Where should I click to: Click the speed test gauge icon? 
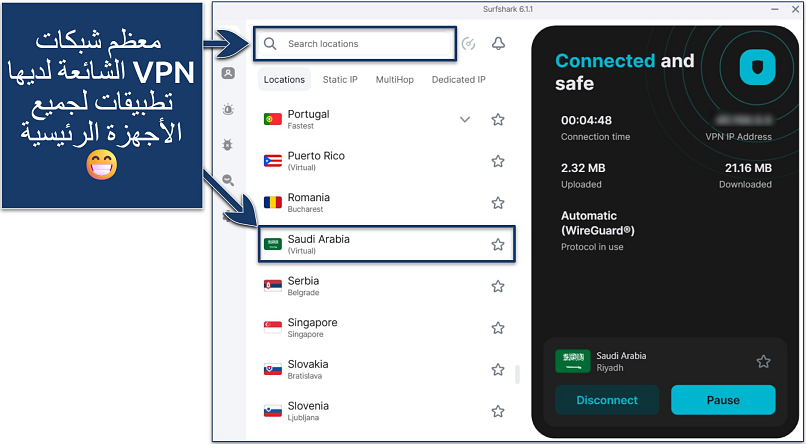point(468,44)
